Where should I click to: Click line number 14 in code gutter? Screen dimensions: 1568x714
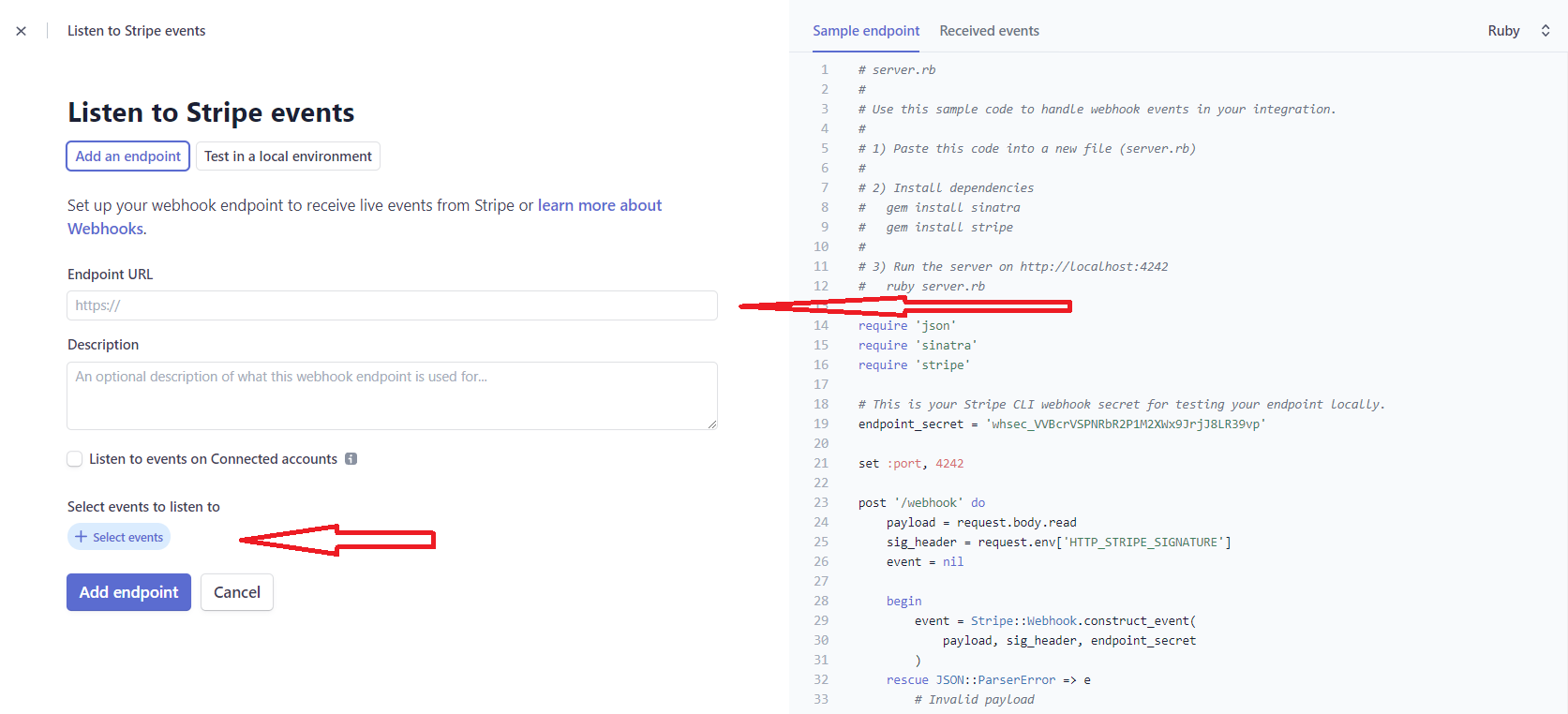coord(821,326)
